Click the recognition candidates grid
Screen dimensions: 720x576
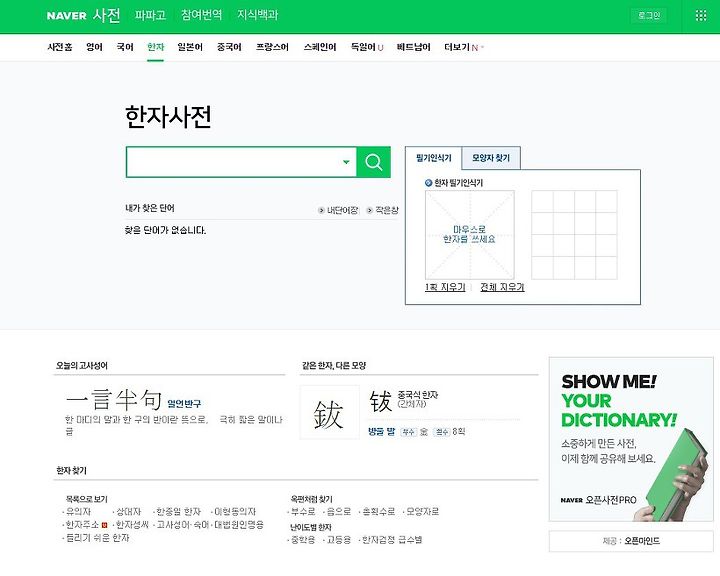[574, 235]
